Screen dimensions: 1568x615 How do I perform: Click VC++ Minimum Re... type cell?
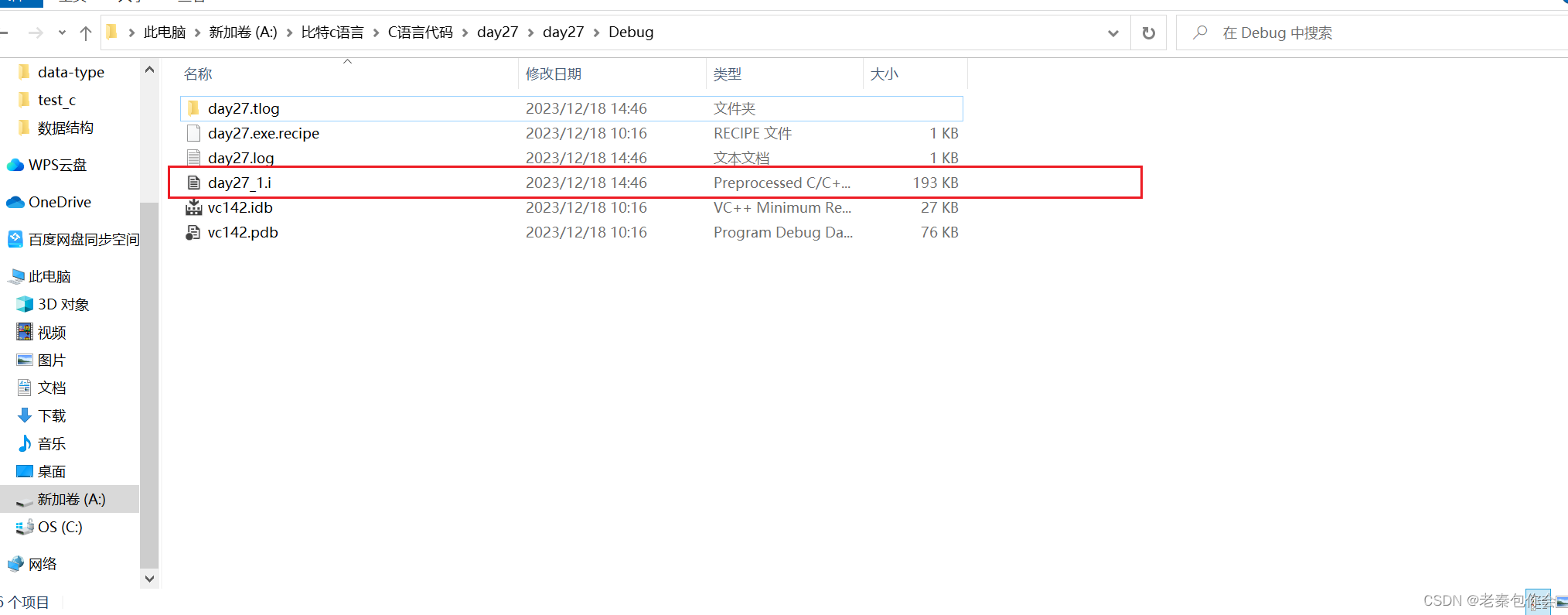[782, 207]
